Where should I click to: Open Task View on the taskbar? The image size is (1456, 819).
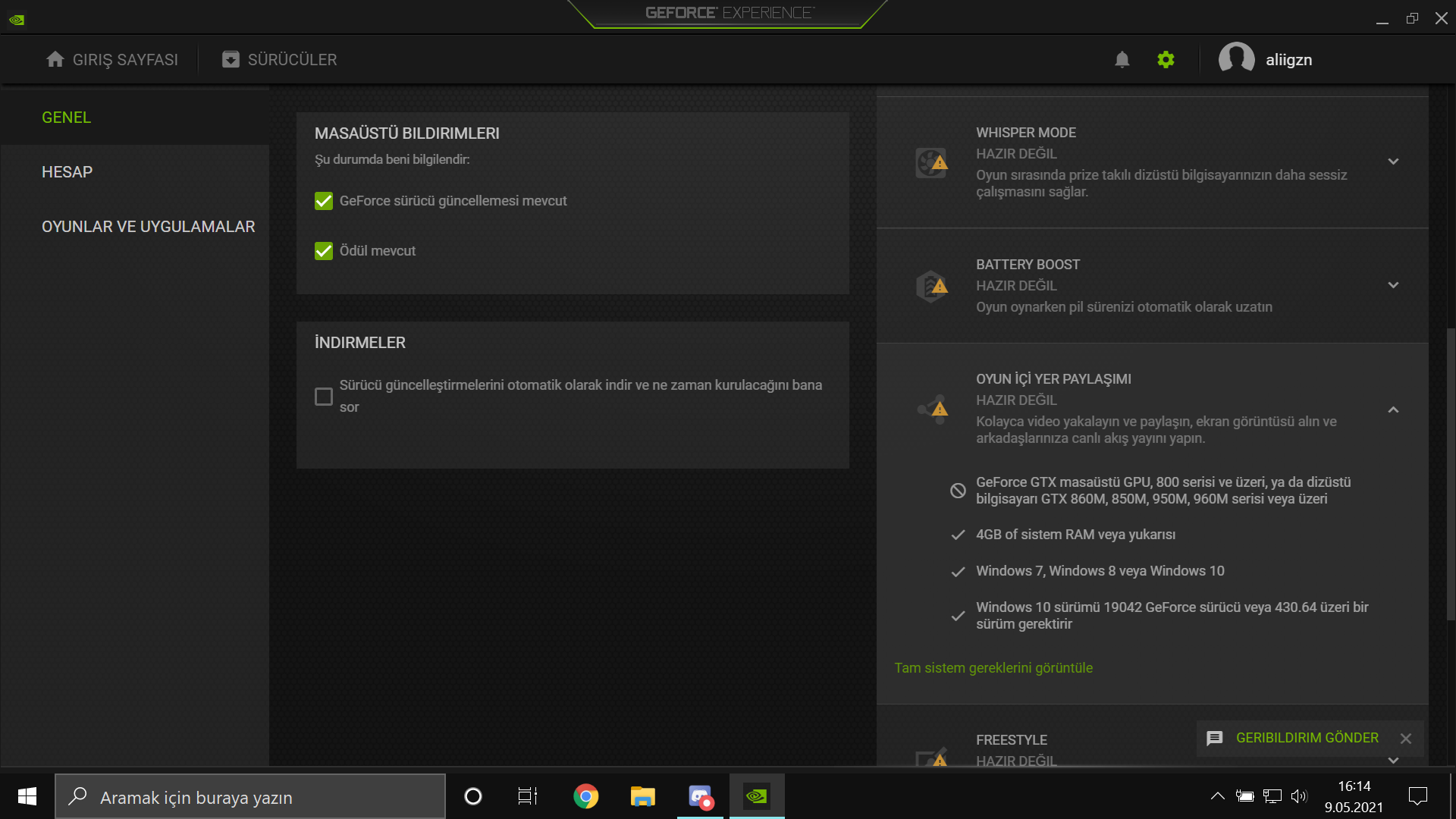tap(528, 796)
